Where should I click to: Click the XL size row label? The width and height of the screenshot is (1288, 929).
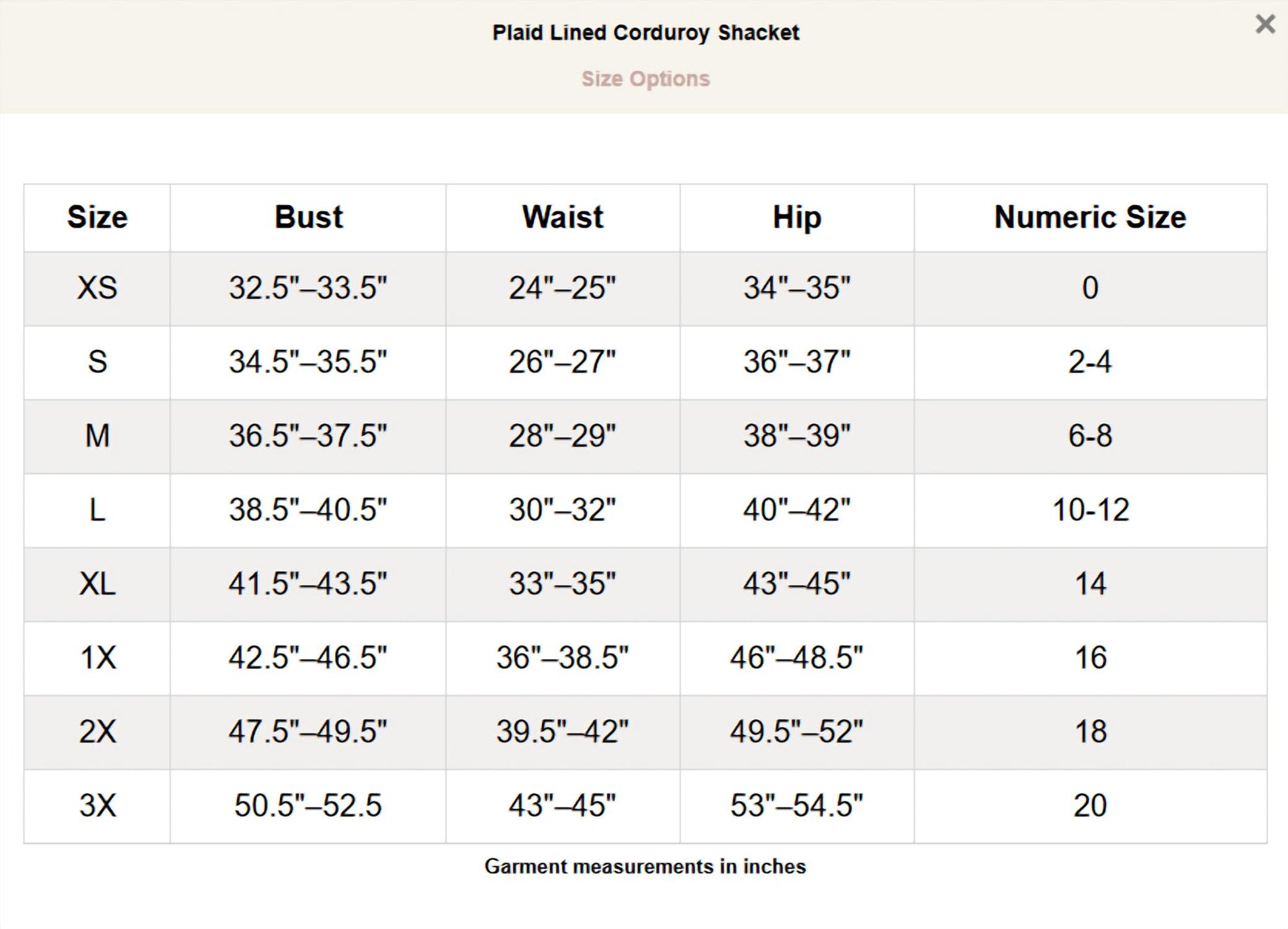[97, 584]
